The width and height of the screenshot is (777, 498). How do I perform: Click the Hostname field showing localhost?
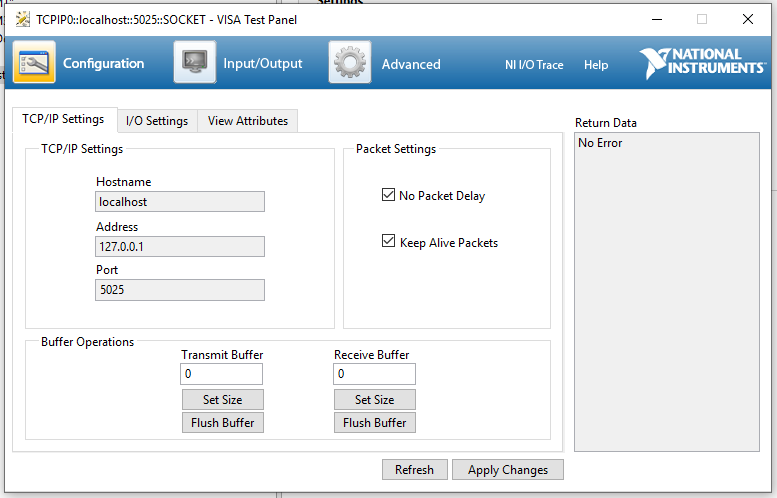click(x=180, y=202)
